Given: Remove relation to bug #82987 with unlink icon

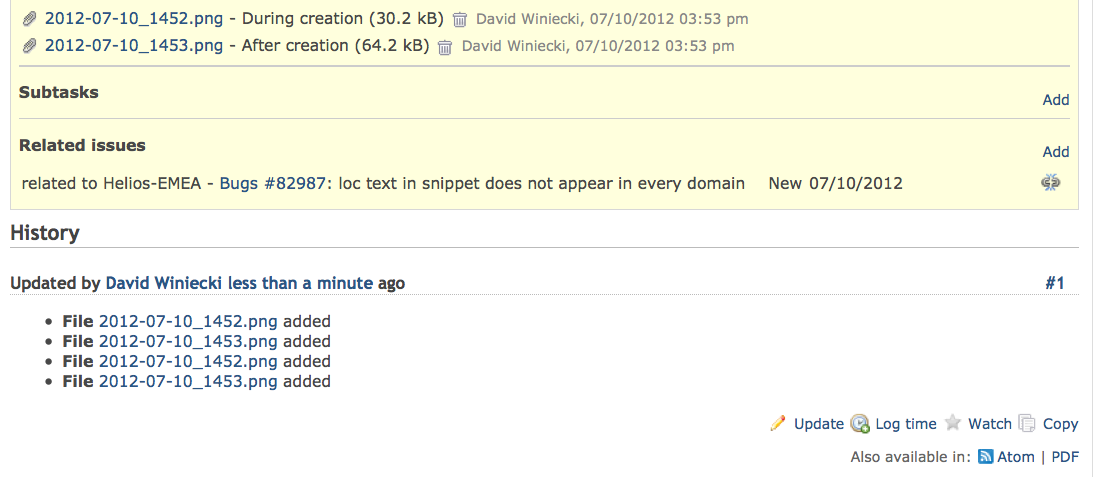Looking at the screenshot, I should click(x=1050, y=183).
